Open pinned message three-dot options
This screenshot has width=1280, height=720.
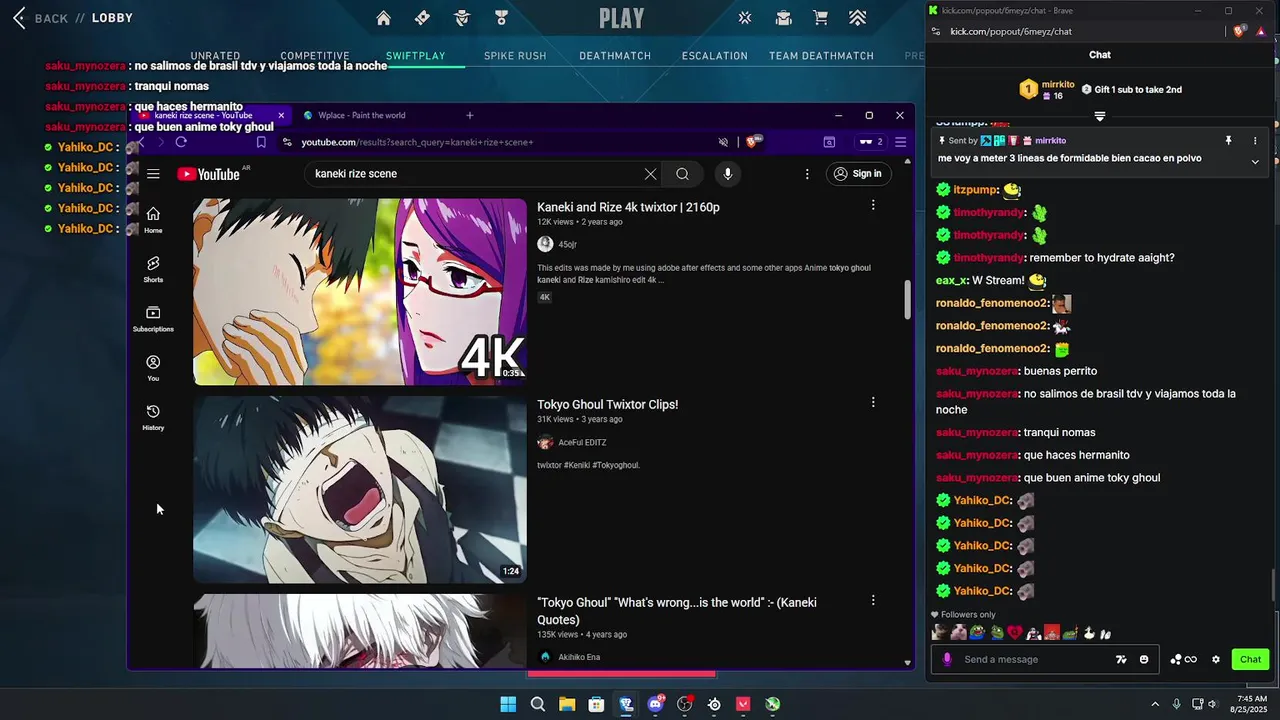click(1254, 141)
